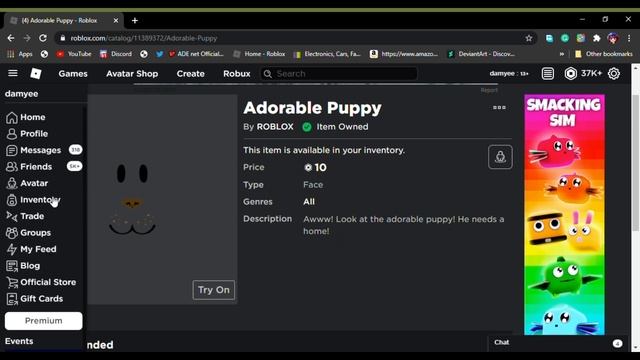Open the Discord bookmark
Image resolution: width=640 pixels, height=360 pixels.
click(x=116, y=54)
